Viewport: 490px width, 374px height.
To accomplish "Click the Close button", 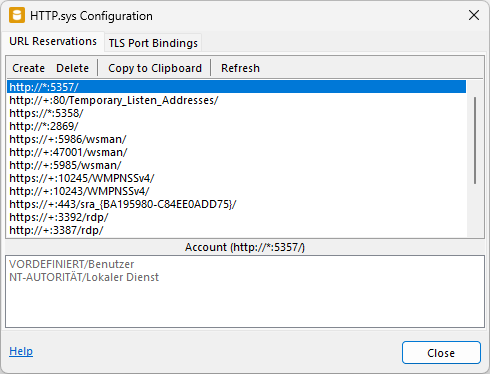I will tap(441, 353).
